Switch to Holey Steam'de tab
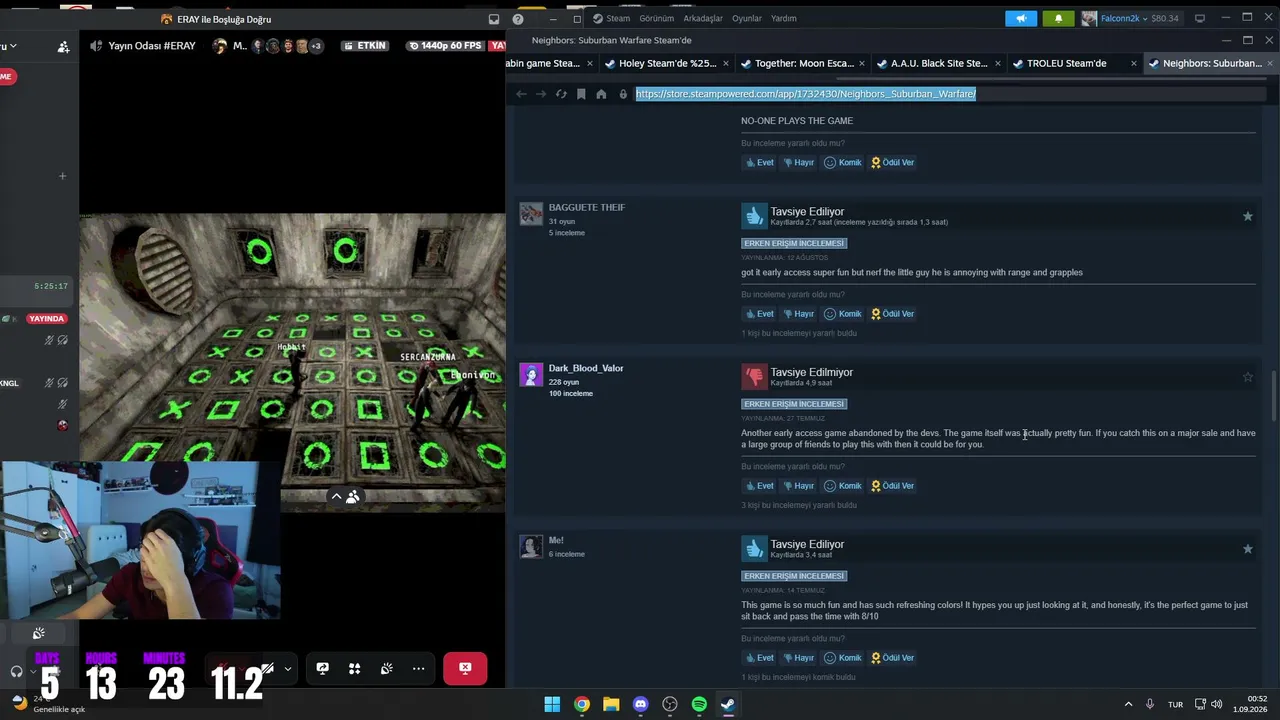Viewport: 1280px width, 720px height. (667, 63)
